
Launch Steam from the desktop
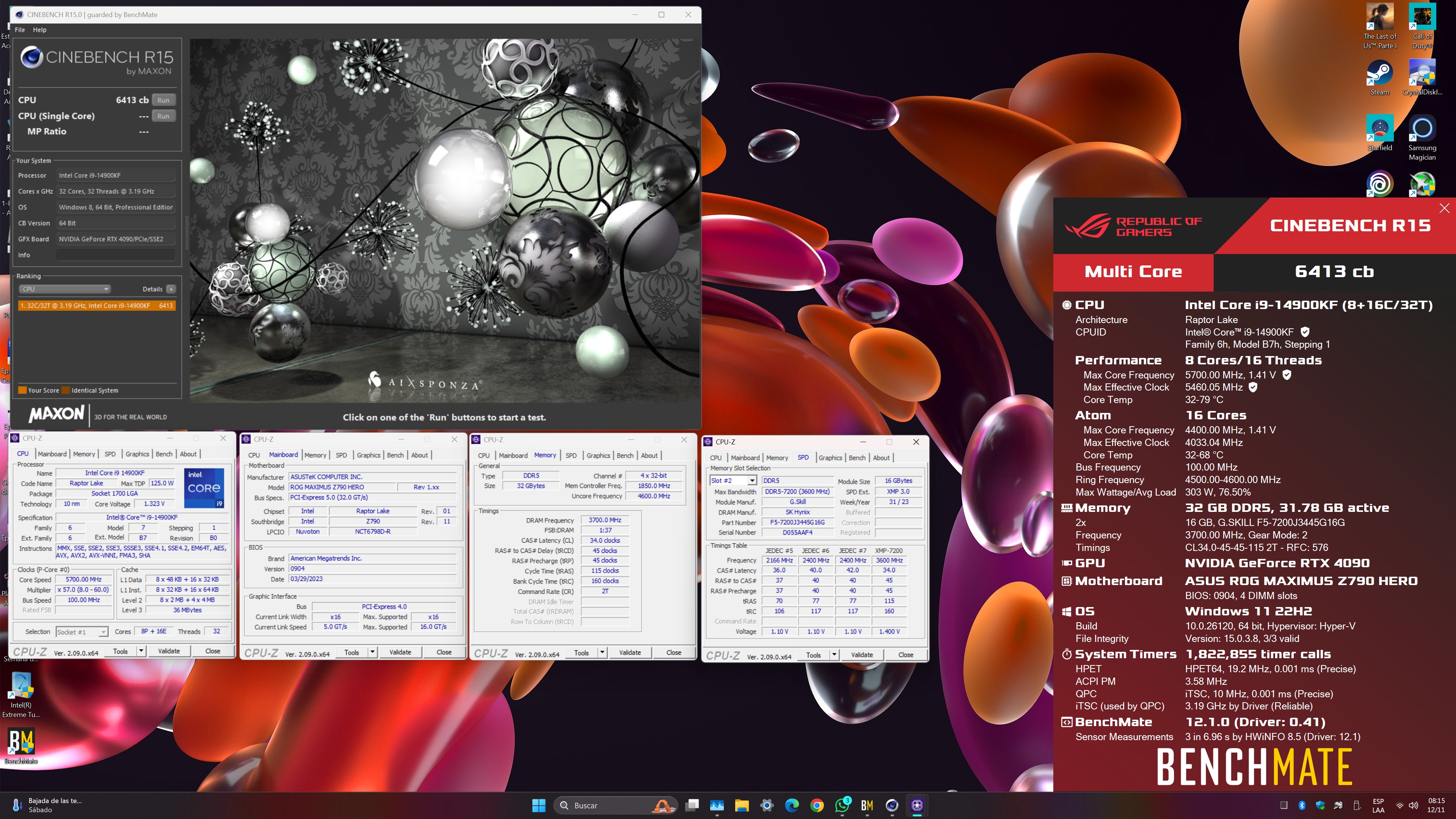[1380, 77]
